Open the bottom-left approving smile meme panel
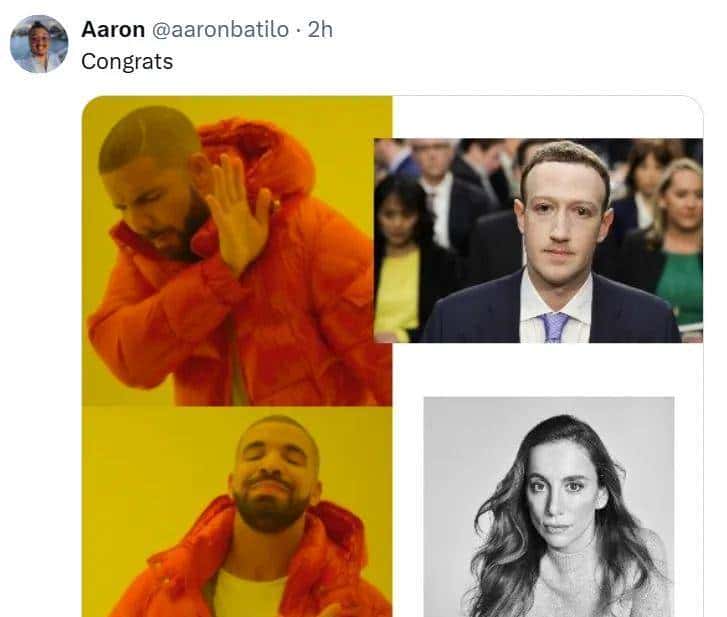The height and width of the screenshot is (617, 727). pyautogui.click(x=237, y=510)
